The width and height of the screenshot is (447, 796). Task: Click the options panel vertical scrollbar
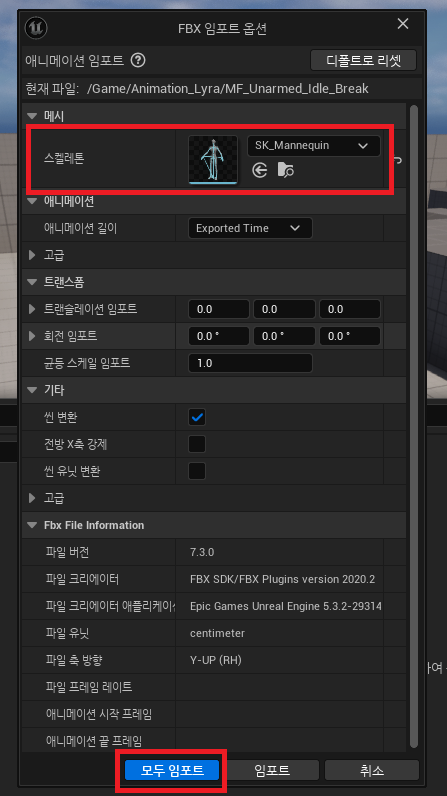tap(414, 426)
